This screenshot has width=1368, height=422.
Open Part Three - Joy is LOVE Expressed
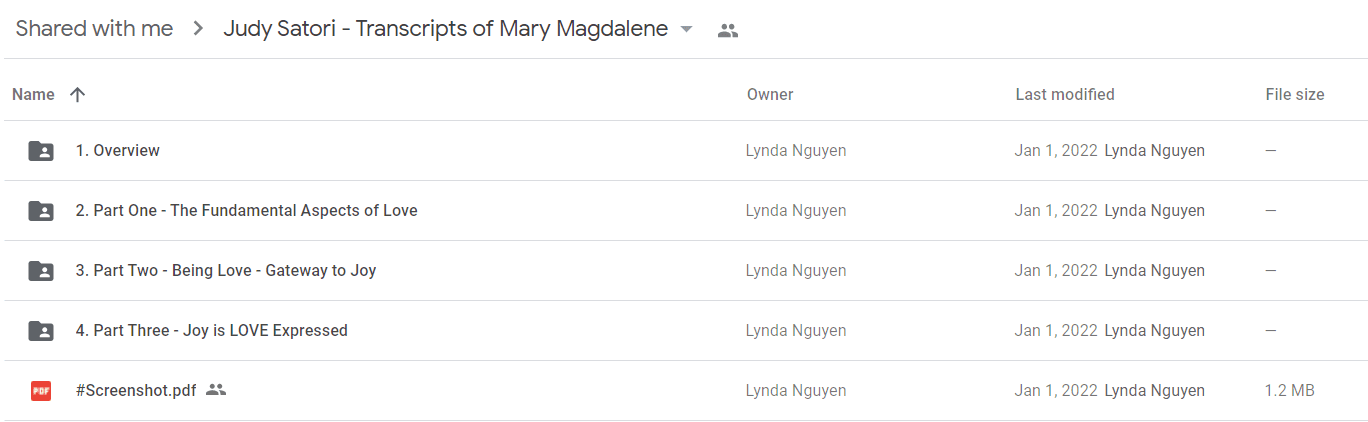[212, 330]
